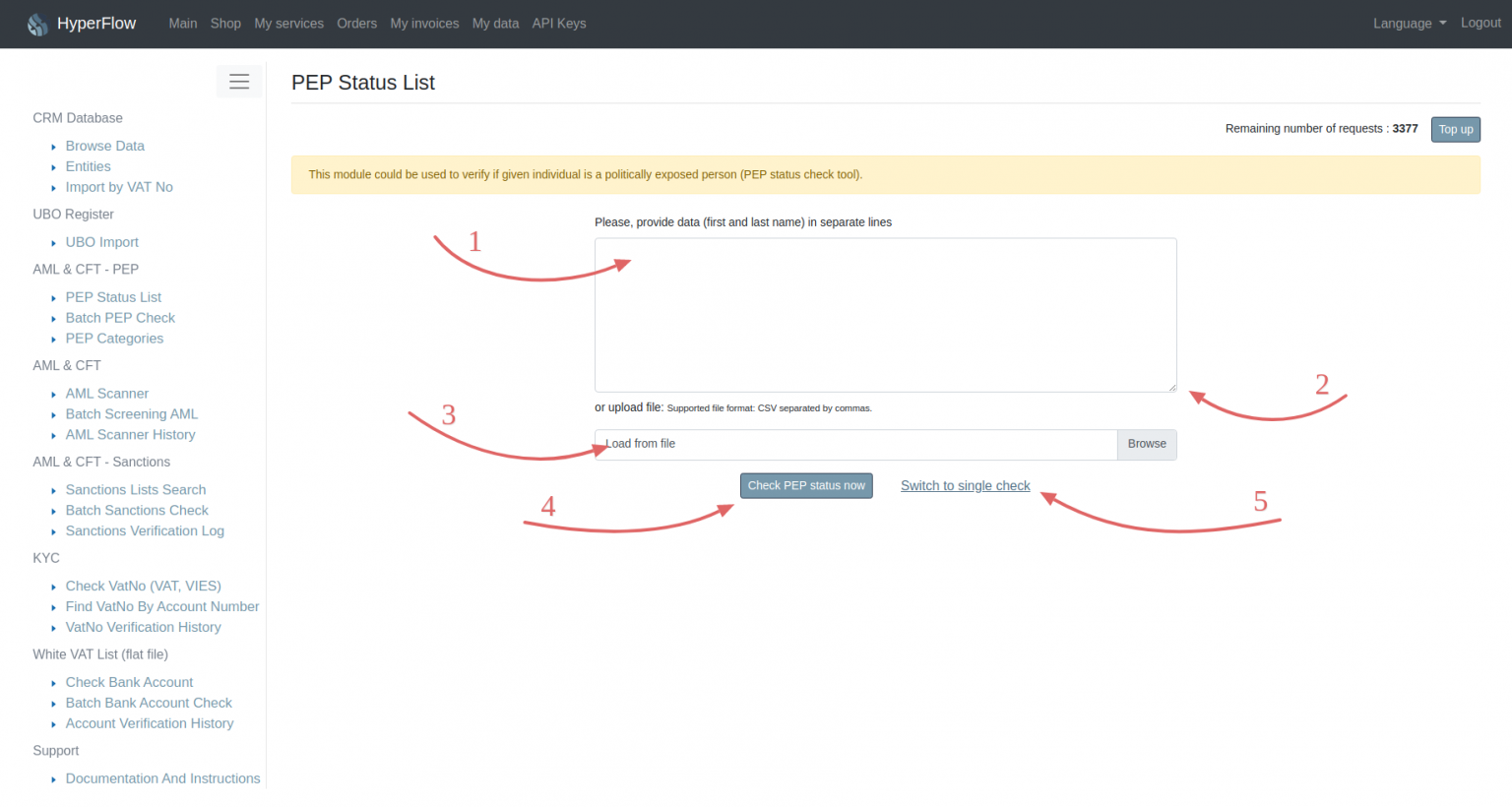This screenshot has width=1512, height=807.
Task: Click the Check PEP status now button
Action: (x=806, y=484)
